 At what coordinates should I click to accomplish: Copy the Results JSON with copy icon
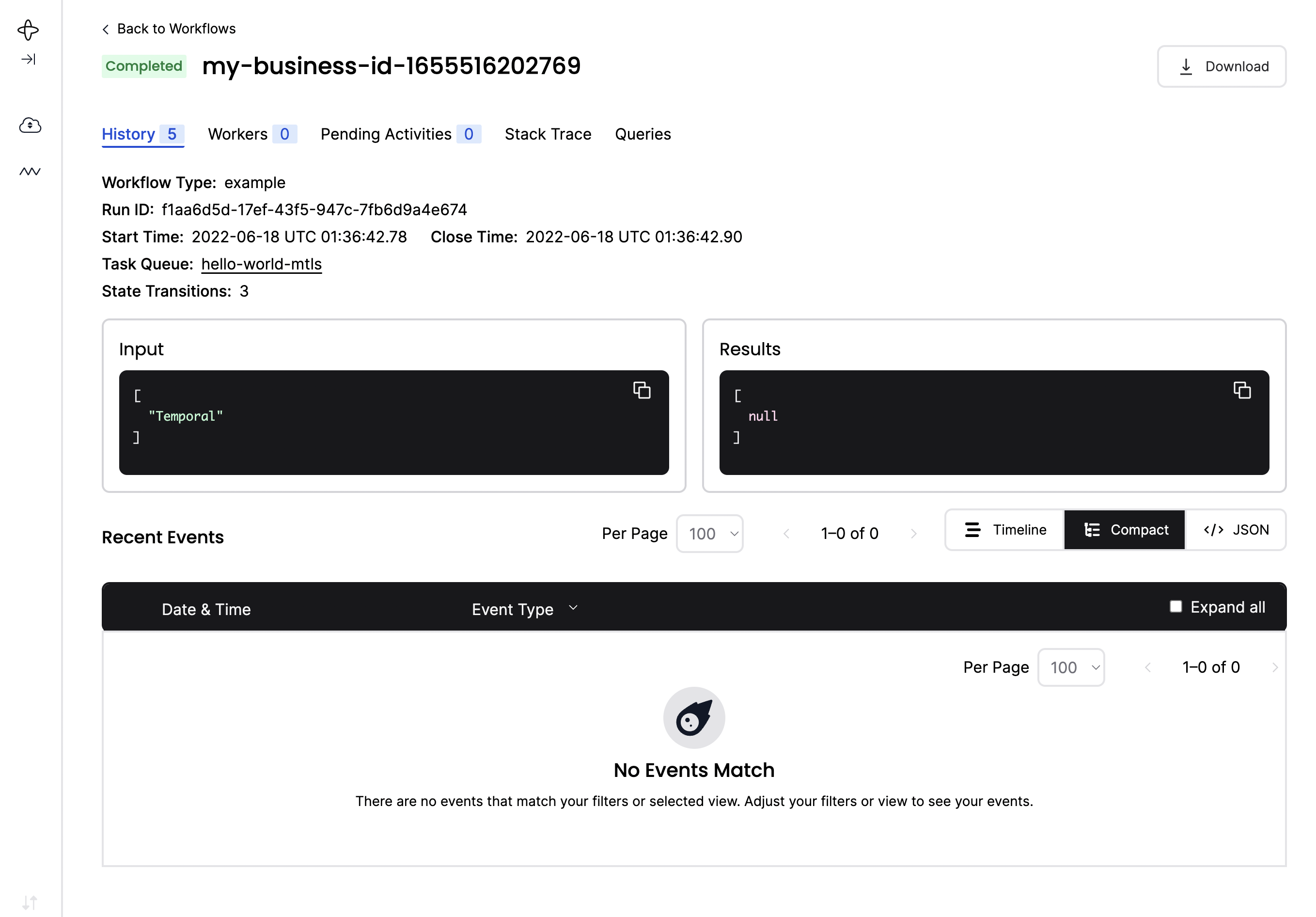(1241, 391)
